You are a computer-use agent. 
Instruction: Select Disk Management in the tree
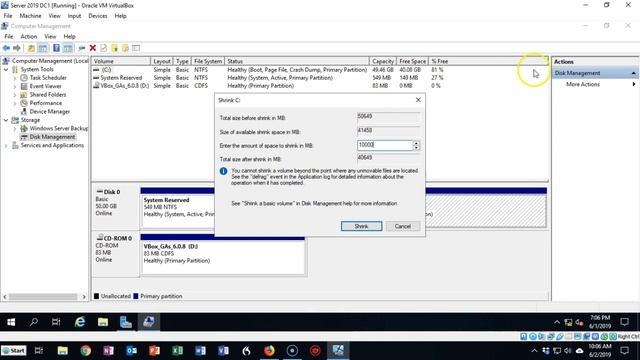pyautogui.click(x=52, y=137)
